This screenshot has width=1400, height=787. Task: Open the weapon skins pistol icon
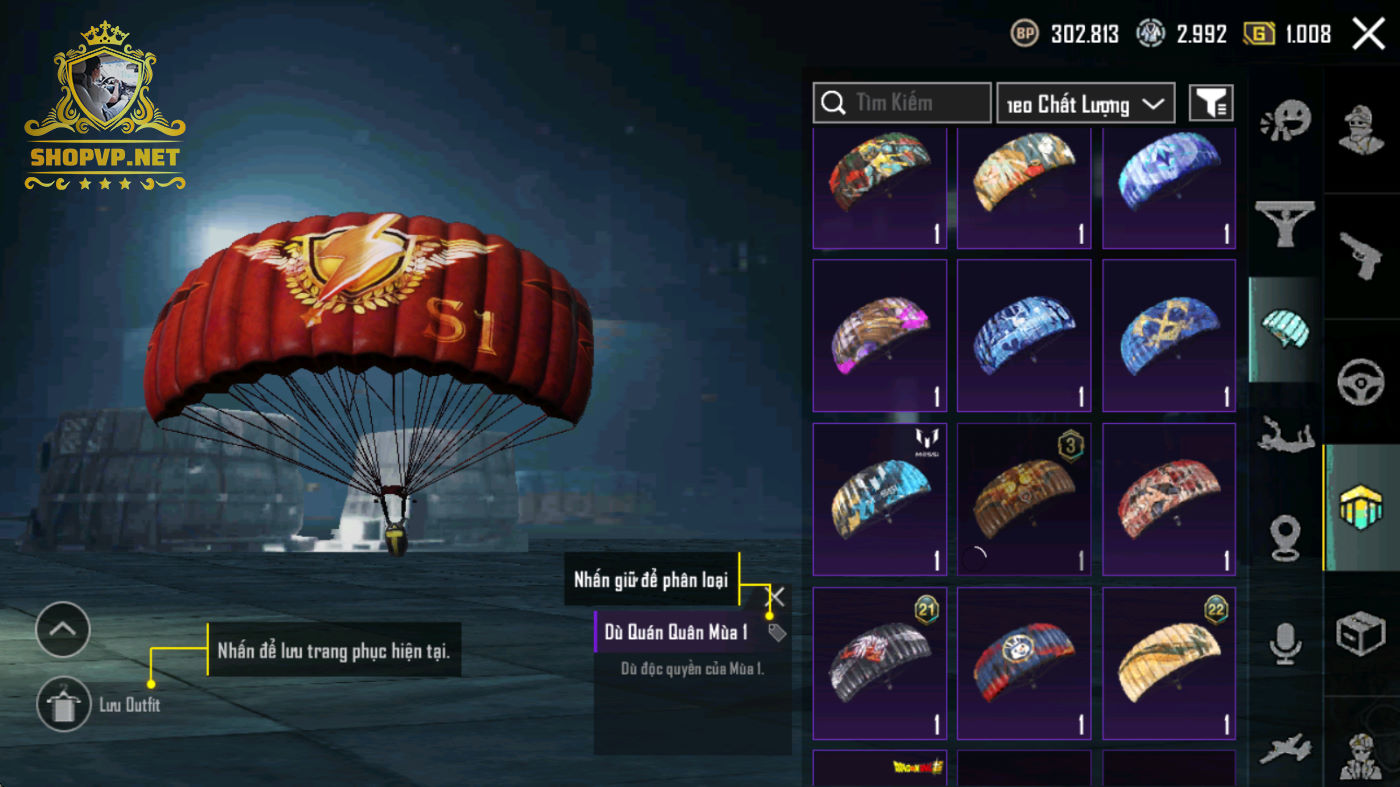pyautogui.click(x=1361, y=256)
